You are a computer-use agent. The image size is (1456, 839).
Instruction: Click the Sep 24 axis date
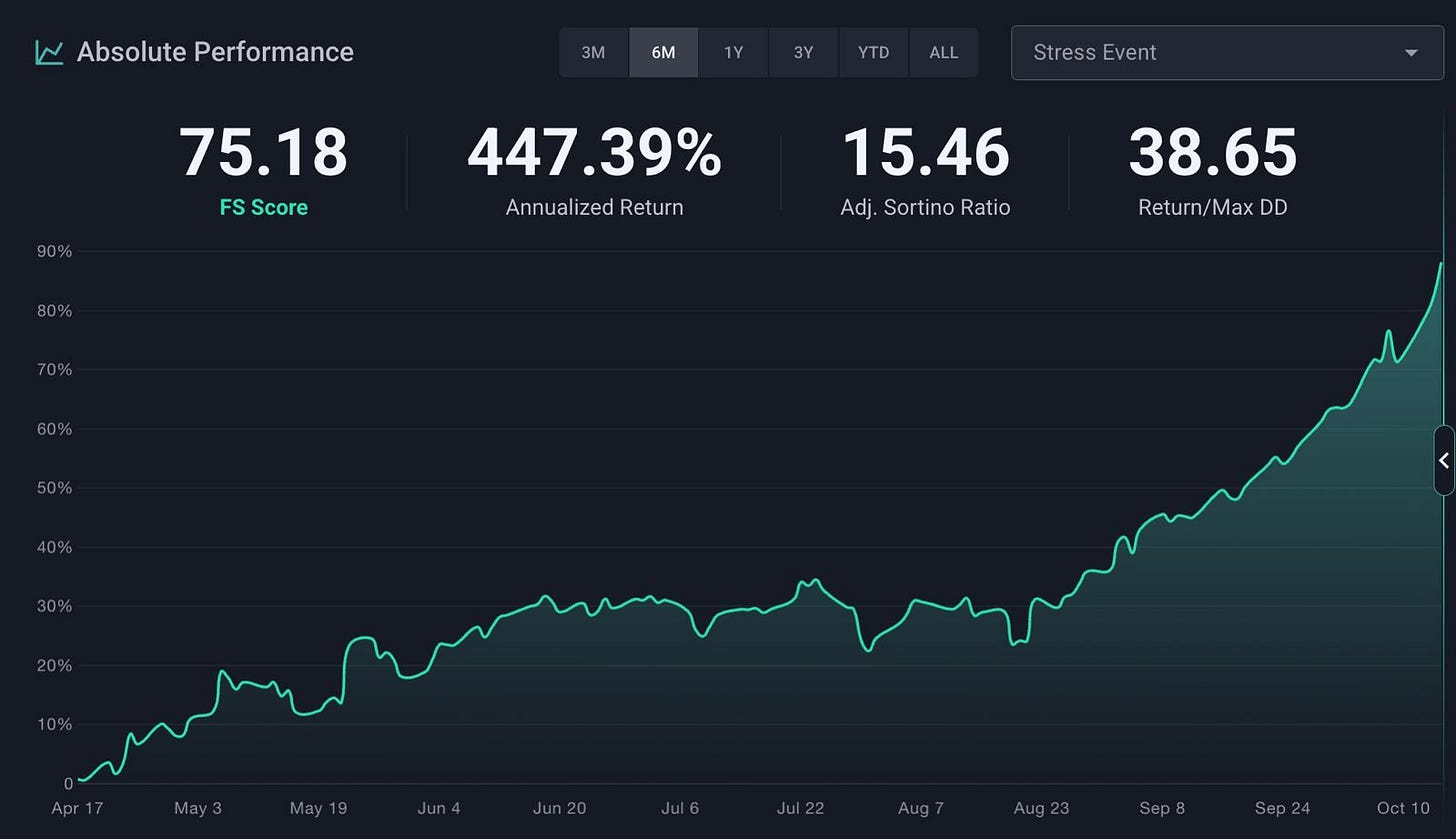click(x=1283, y=808)
